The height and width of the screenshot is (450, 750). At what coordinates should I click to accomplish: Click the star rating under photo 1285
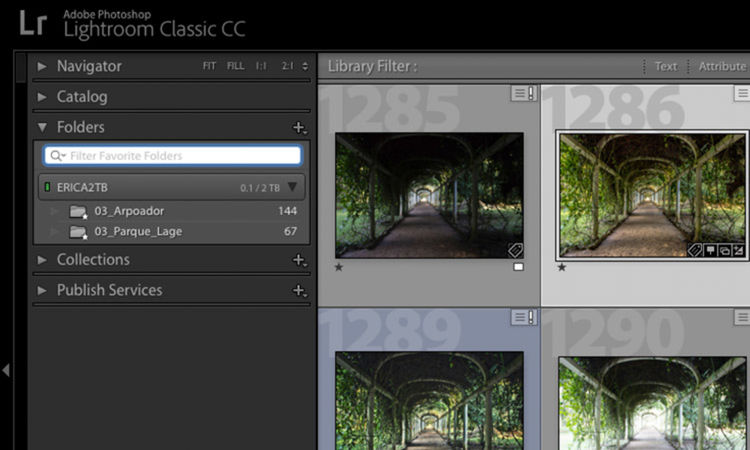(339, 267)
